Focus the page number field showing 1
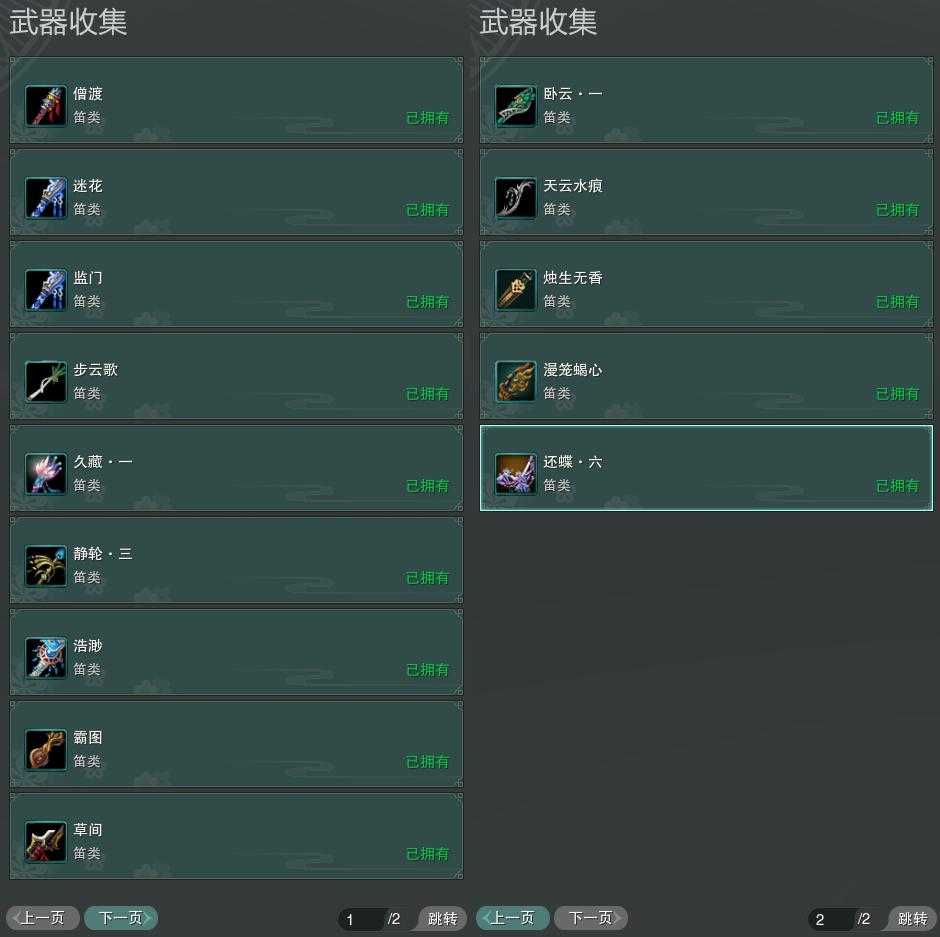Image resolution: width=940 pixels, height=937 pixels. [361, 919]
